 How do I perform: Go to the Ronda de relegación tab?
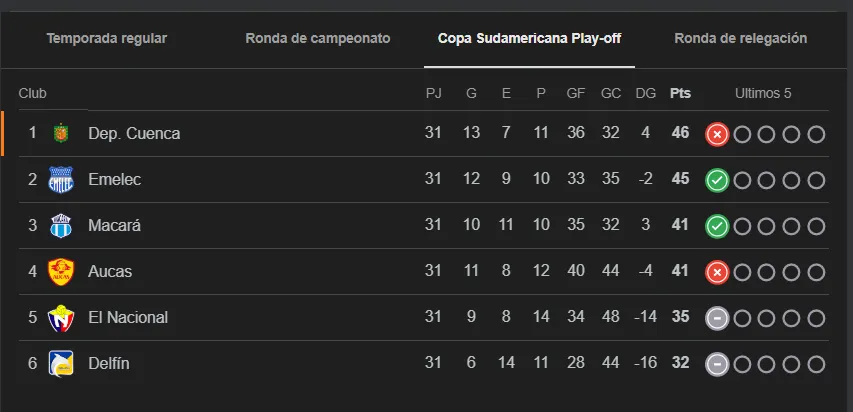coord(741,39)
